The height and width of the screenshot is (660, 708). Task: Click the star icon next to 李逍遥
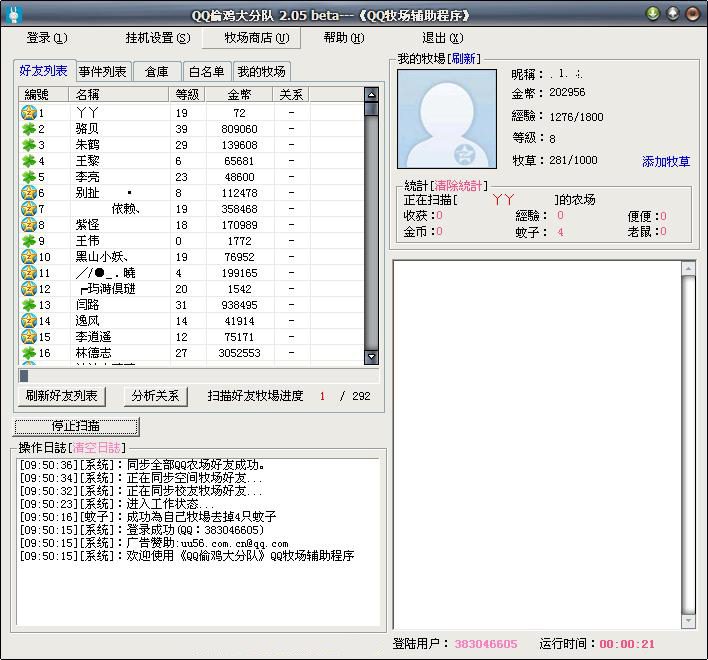coord(29,337)
